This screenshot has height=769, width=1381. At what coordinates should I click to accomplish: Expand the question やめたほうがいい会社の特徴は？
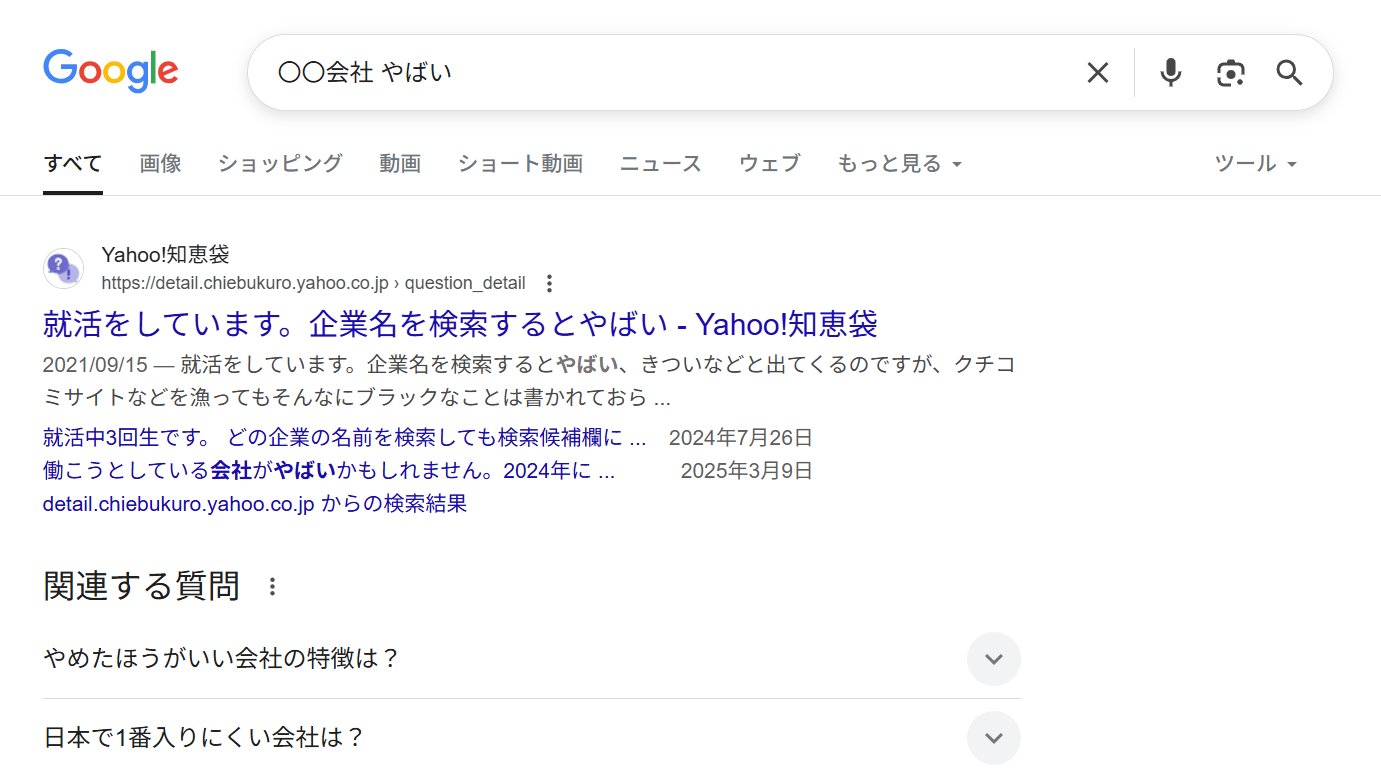click(993, 659)
